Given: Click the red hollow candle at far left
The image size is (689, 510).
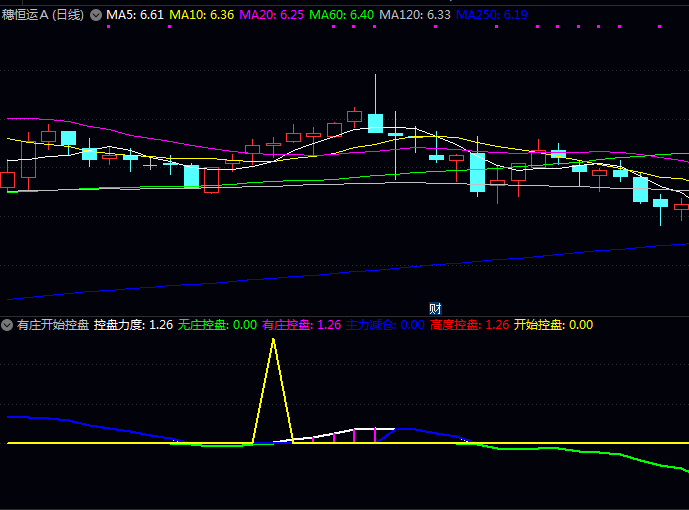Looking at the screenshot, I should [8, 180].
